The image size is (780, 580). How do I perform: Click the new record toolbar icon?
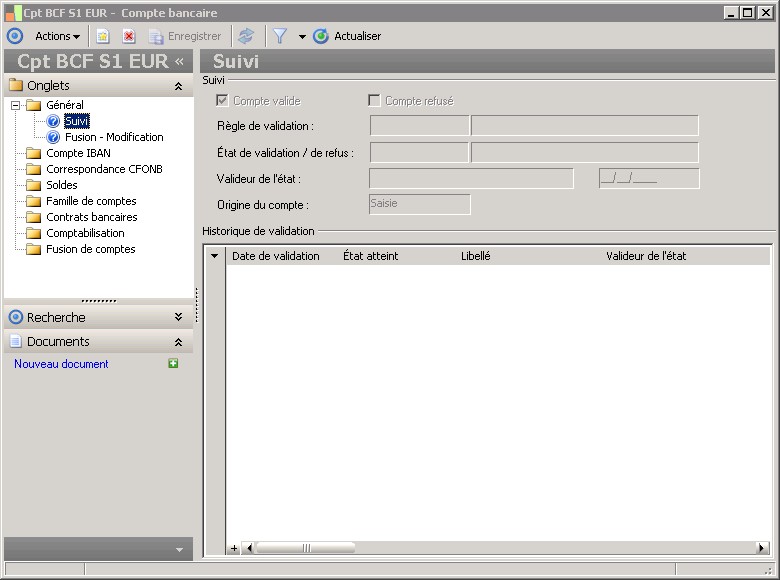102,36
